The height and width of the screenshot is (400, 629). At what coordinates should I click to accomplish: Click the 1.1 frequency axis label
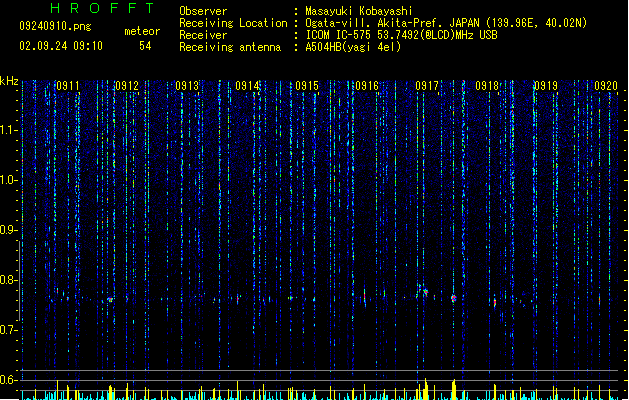pyautogui.click(x=8, y=130)
